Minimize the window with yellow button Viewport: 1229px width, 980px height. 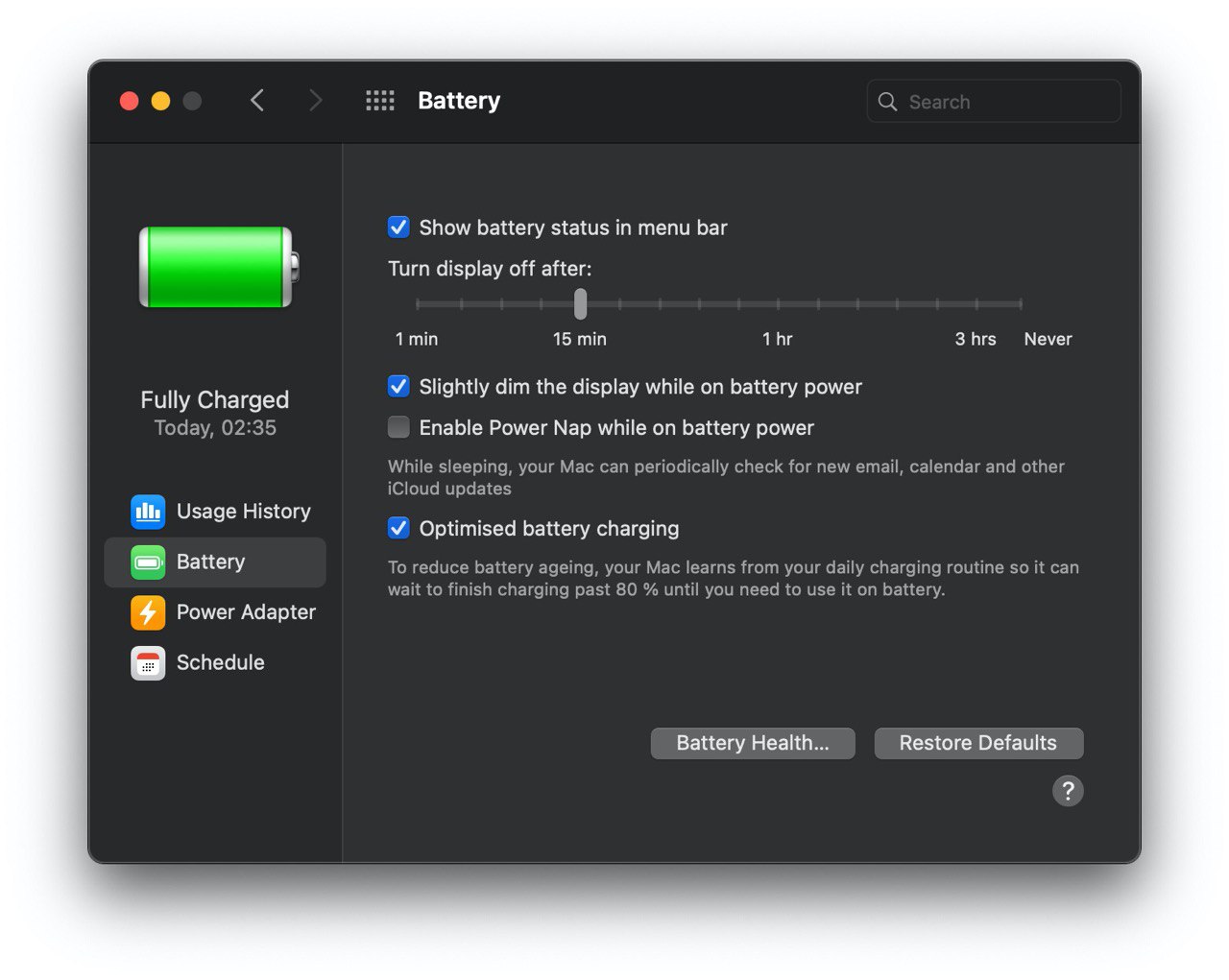[x=160, y=101]
